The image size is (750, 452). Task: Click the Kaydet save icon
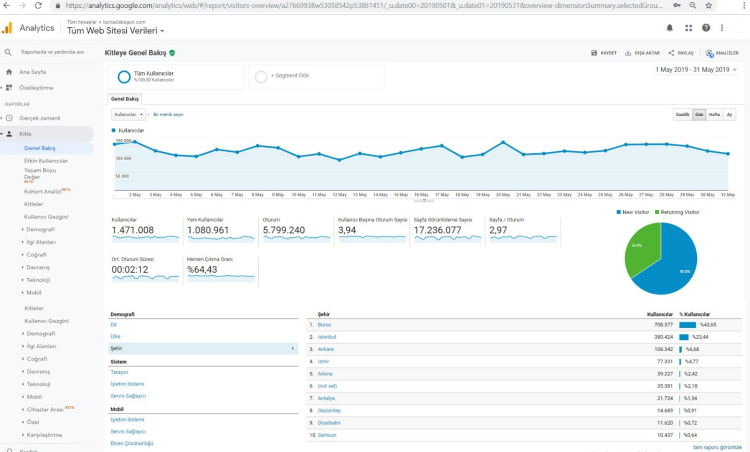point(594,53)
